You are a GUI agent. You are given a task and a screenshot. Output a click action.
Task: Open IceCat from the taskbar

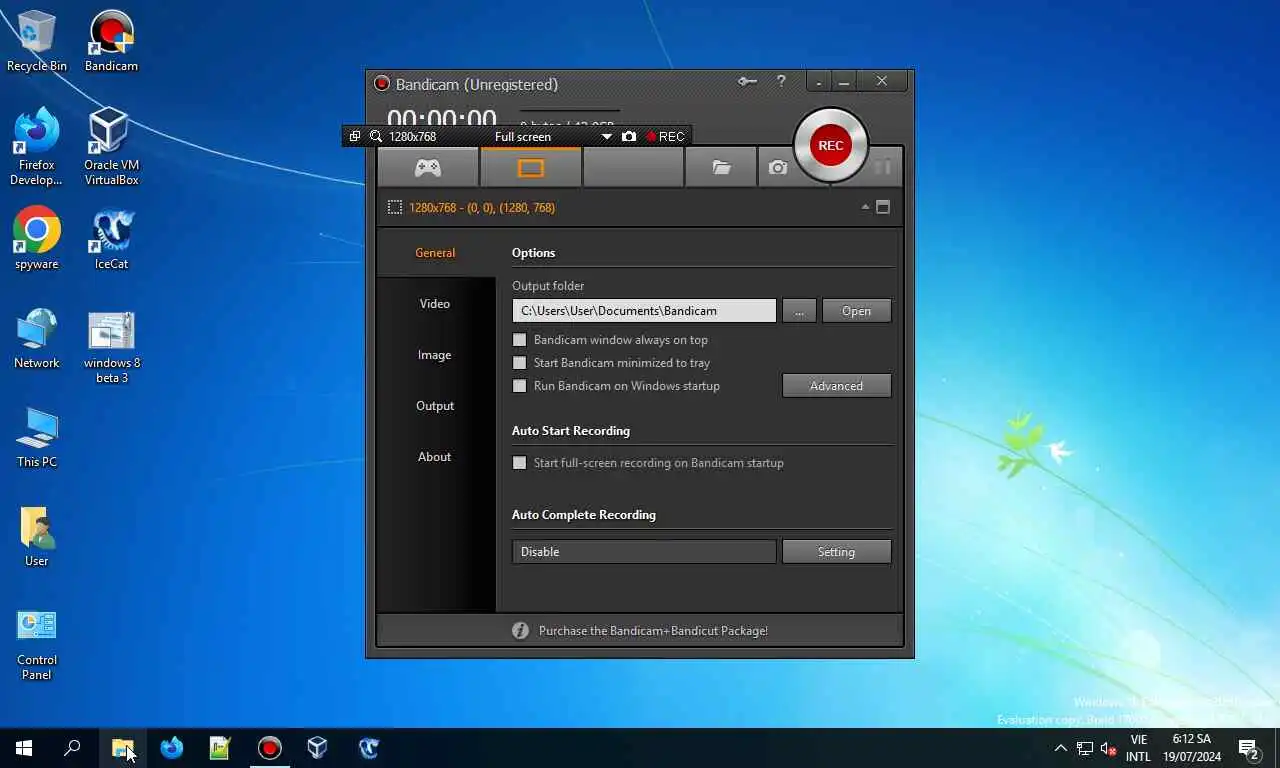[x=368, y=748]
